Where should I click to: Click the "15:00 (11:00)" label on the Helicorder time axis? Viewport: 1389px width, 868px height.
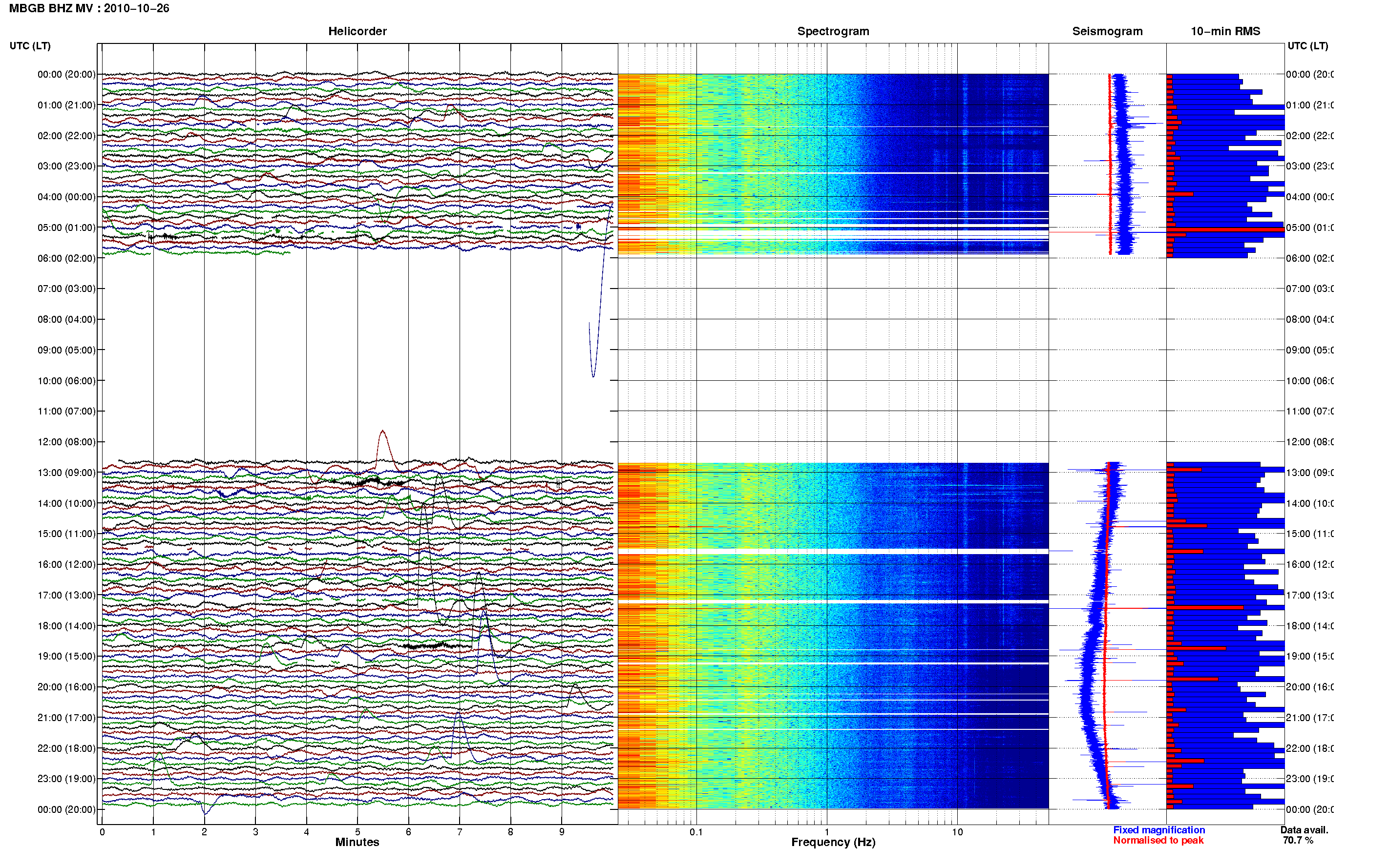pos(66,534)
